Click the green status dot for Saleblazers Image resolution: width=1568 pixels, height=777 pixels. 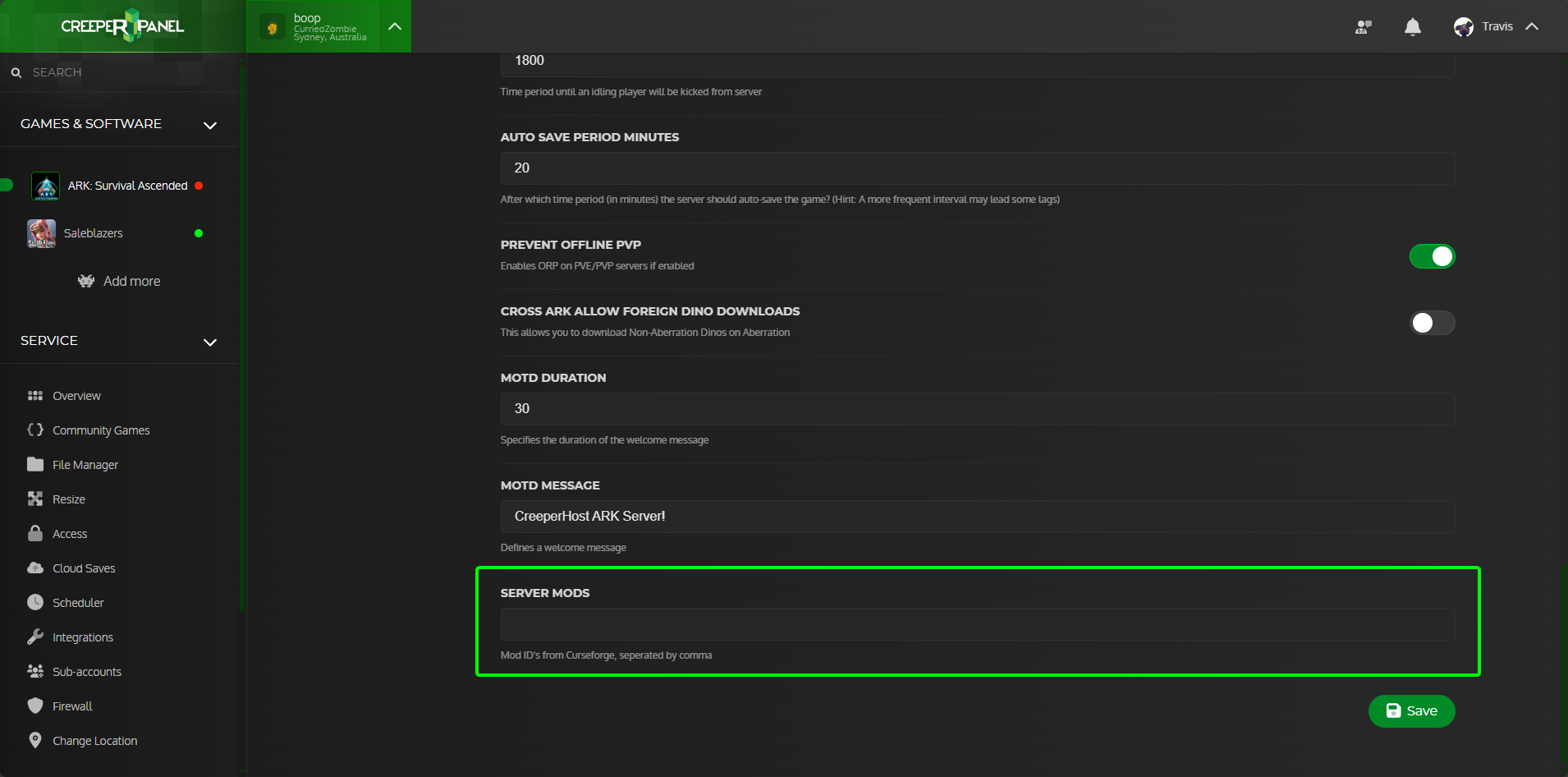click(199, 233)
